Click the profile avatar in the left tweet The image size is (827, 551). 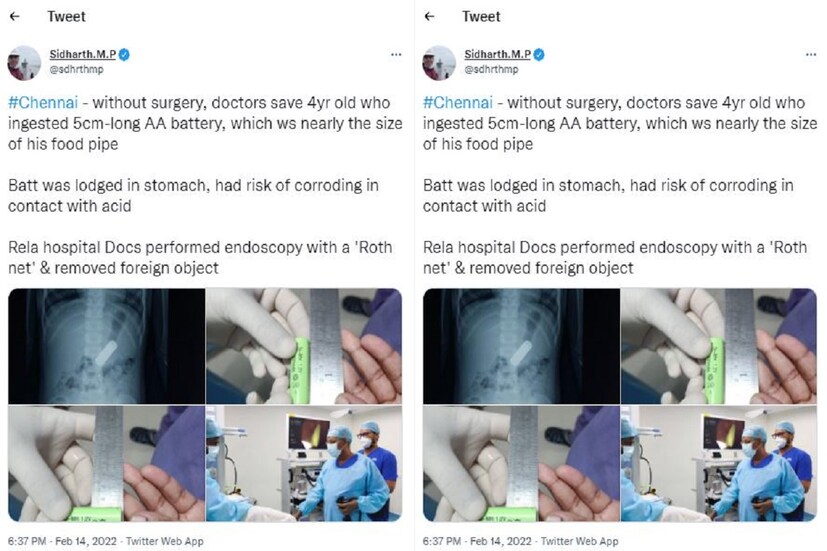click(x=23, y=62)
